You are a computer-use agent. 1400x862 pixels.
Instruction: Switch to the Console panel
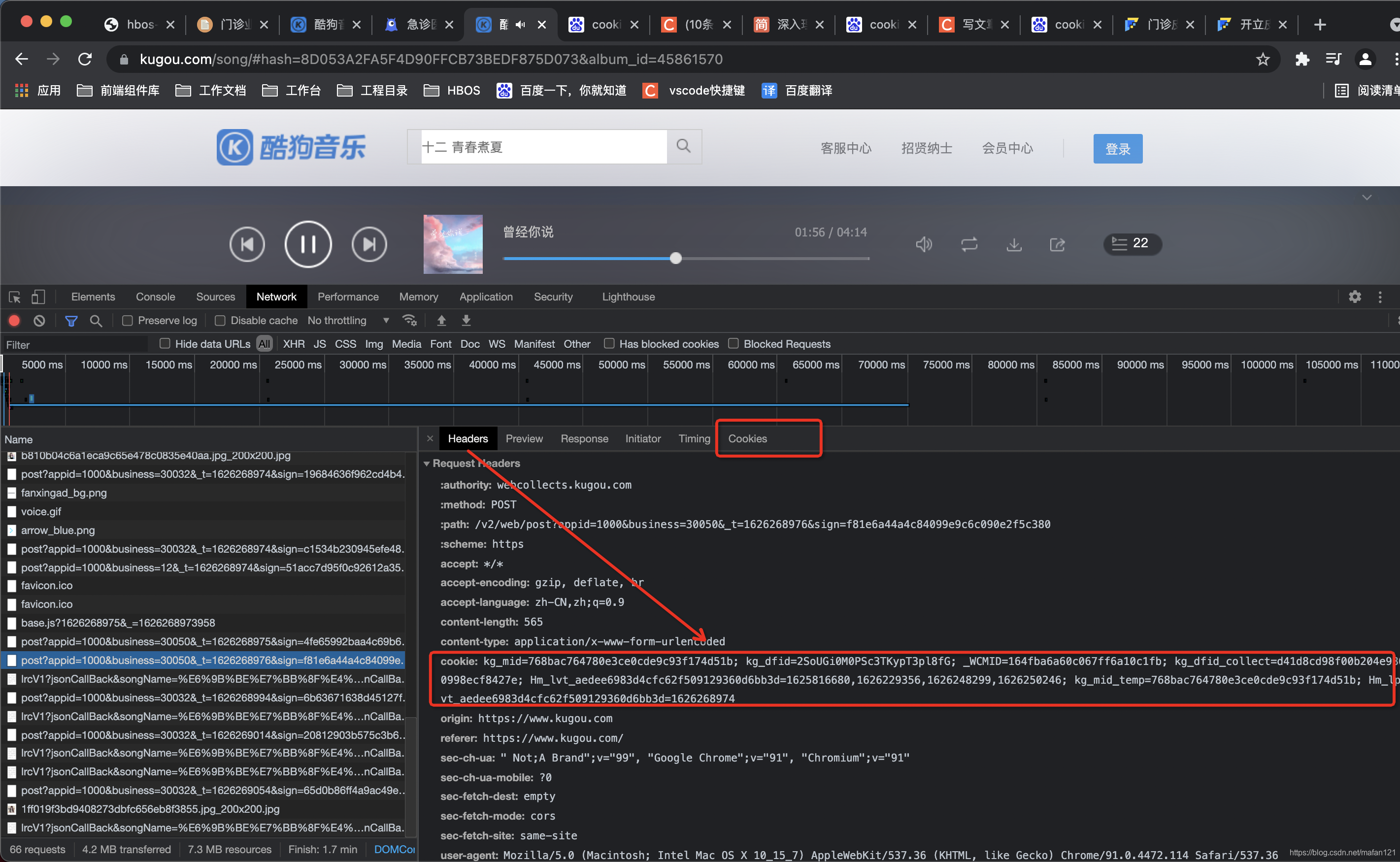click(155, 297)
